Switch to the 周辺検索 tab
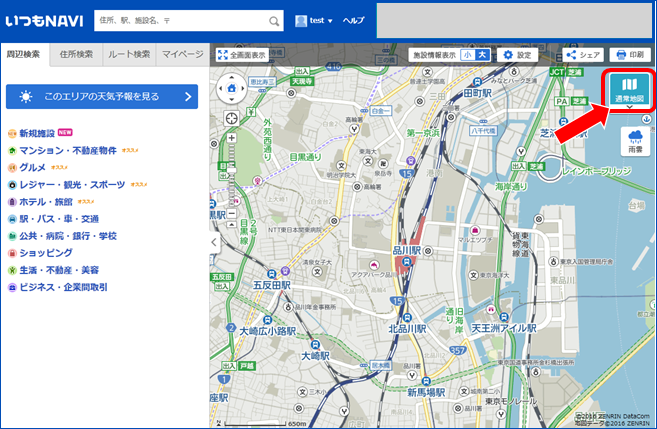The width and height of the screenshot is (657, 429). pyautogui.click(x=23, y=54)
